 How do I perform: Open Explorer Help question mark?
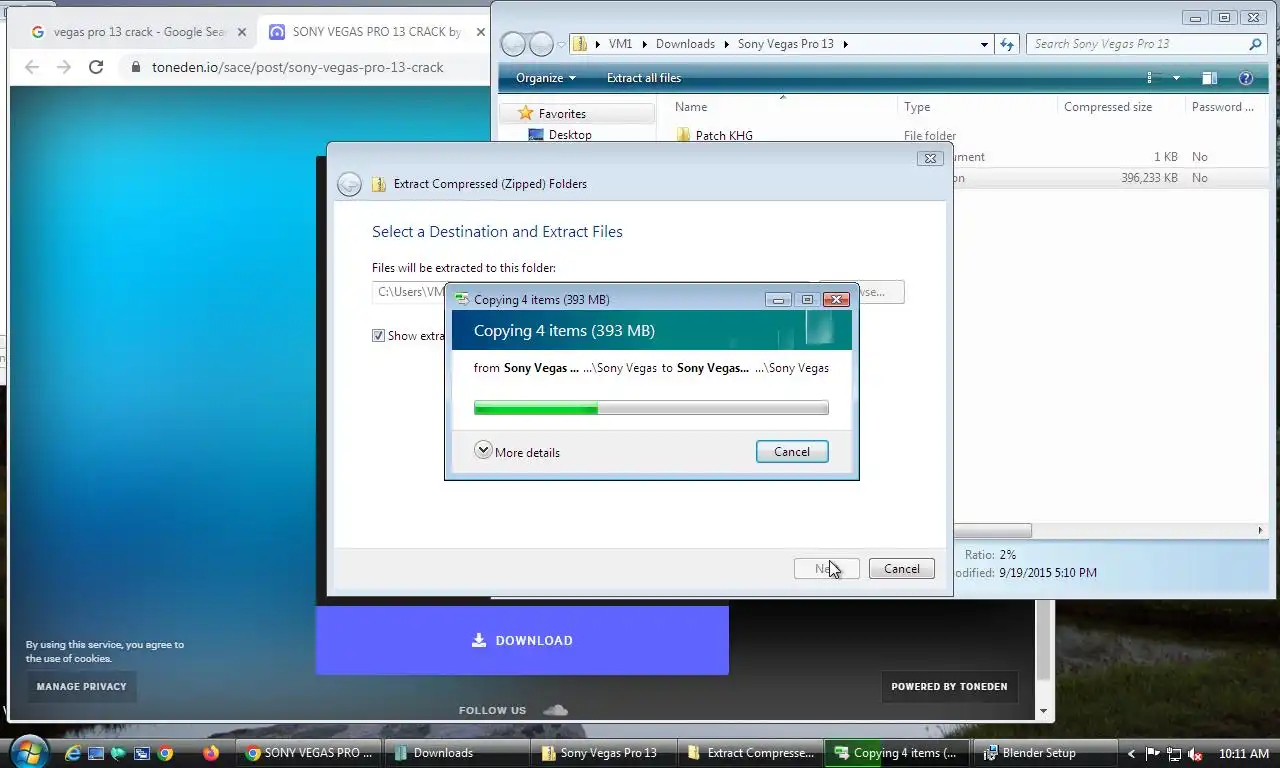point(1246,78)
